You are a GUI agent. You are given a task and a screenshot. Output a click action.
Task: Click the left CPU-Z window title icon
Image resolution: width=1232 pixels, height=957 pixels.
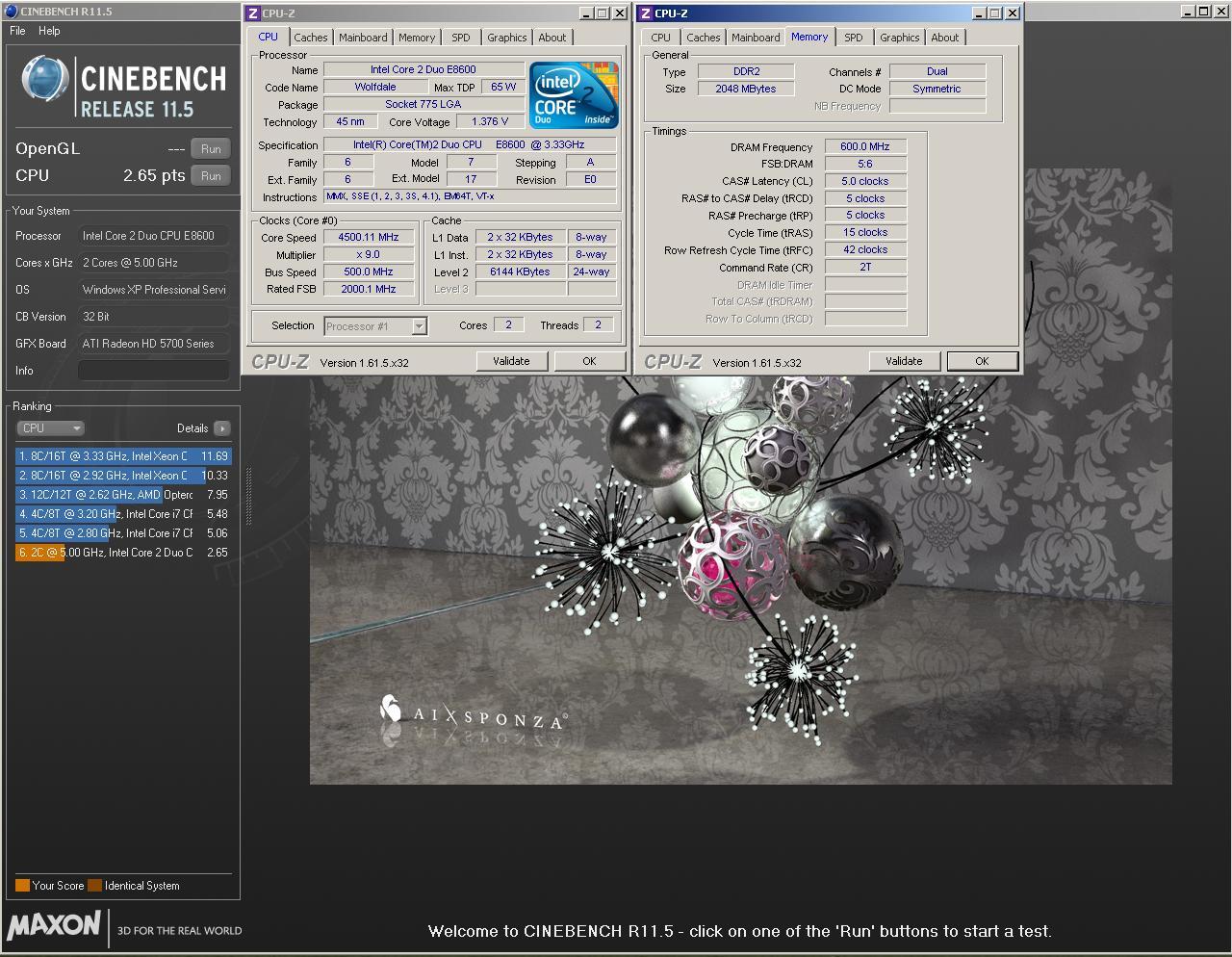253,13
